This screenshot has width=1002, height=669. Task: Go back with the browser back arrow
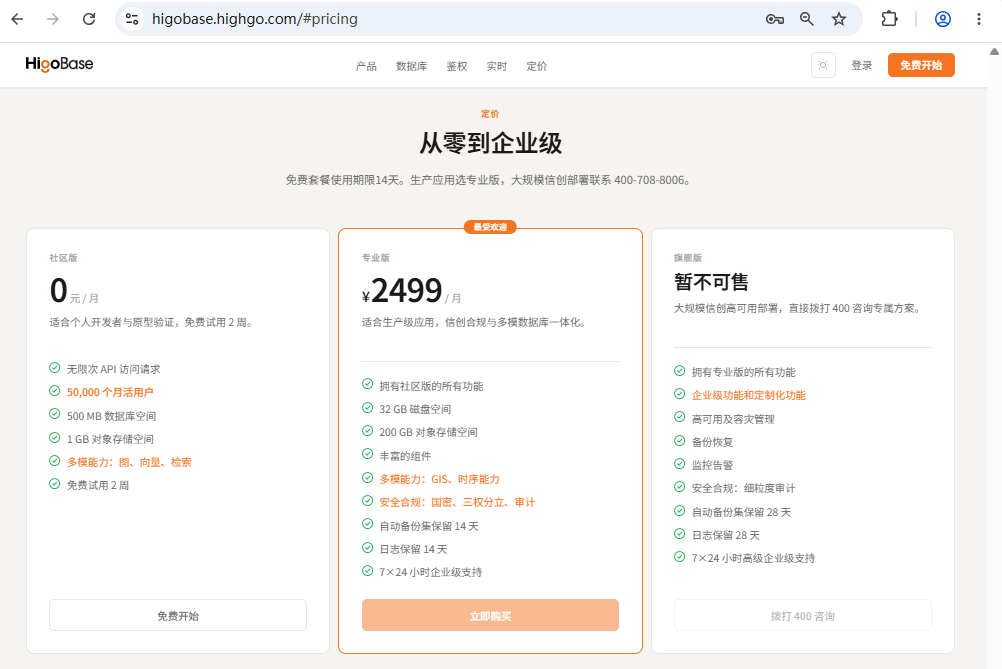coord(17,19)
